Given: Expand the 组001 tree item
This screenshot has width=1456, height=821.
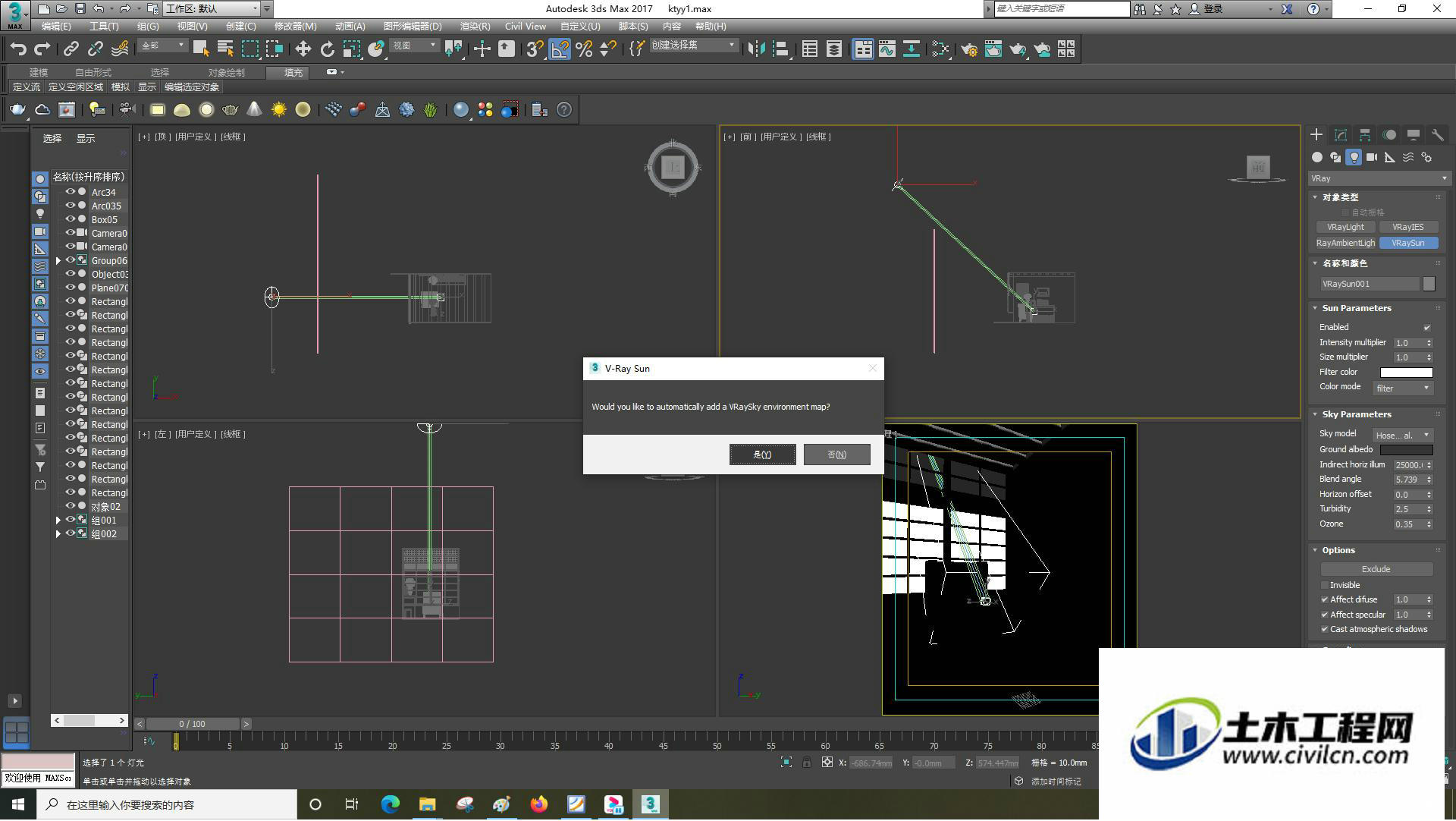Looking at the screenshot, I should 58,521.
